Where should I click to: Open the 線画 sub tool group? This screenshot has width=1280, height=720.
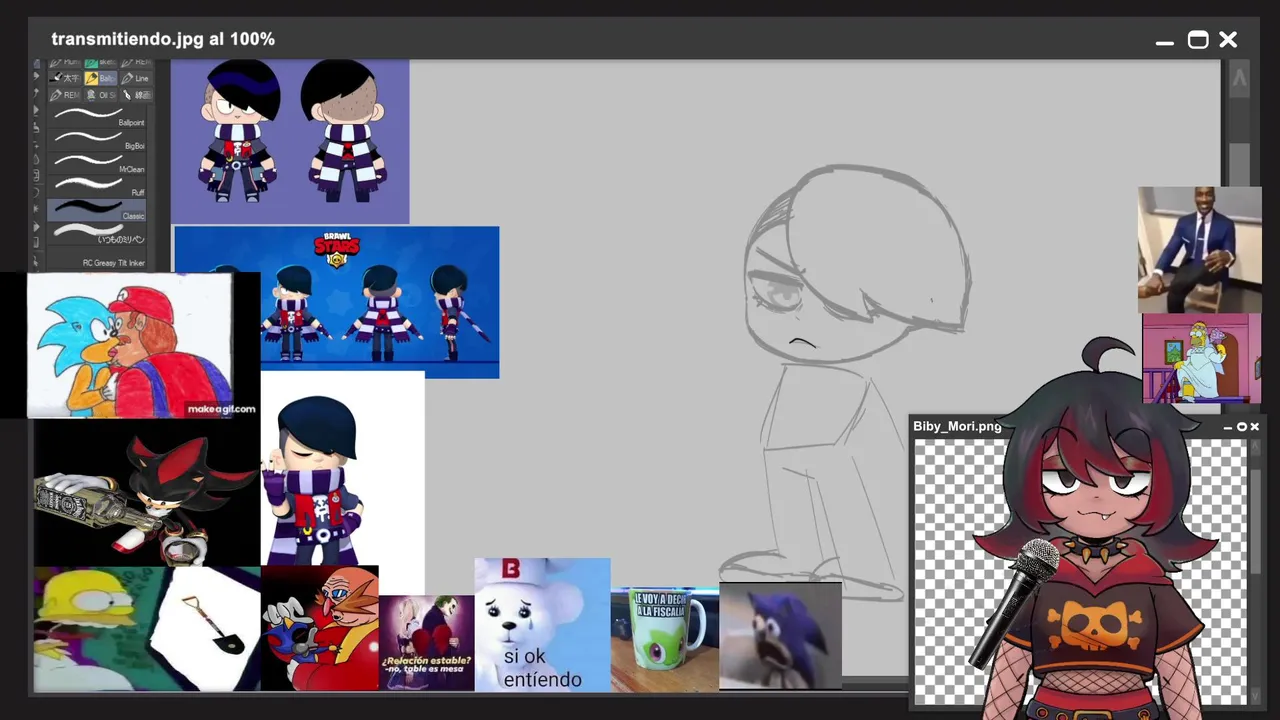click(136, 95)
